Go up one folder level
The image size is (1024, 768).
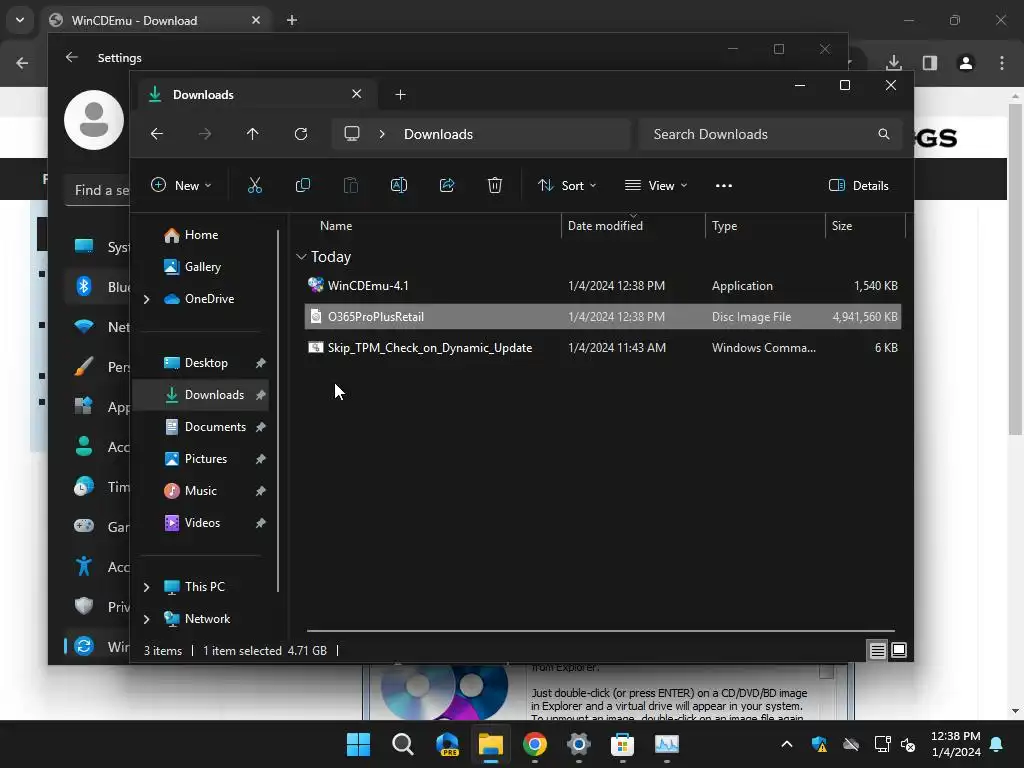253,134
